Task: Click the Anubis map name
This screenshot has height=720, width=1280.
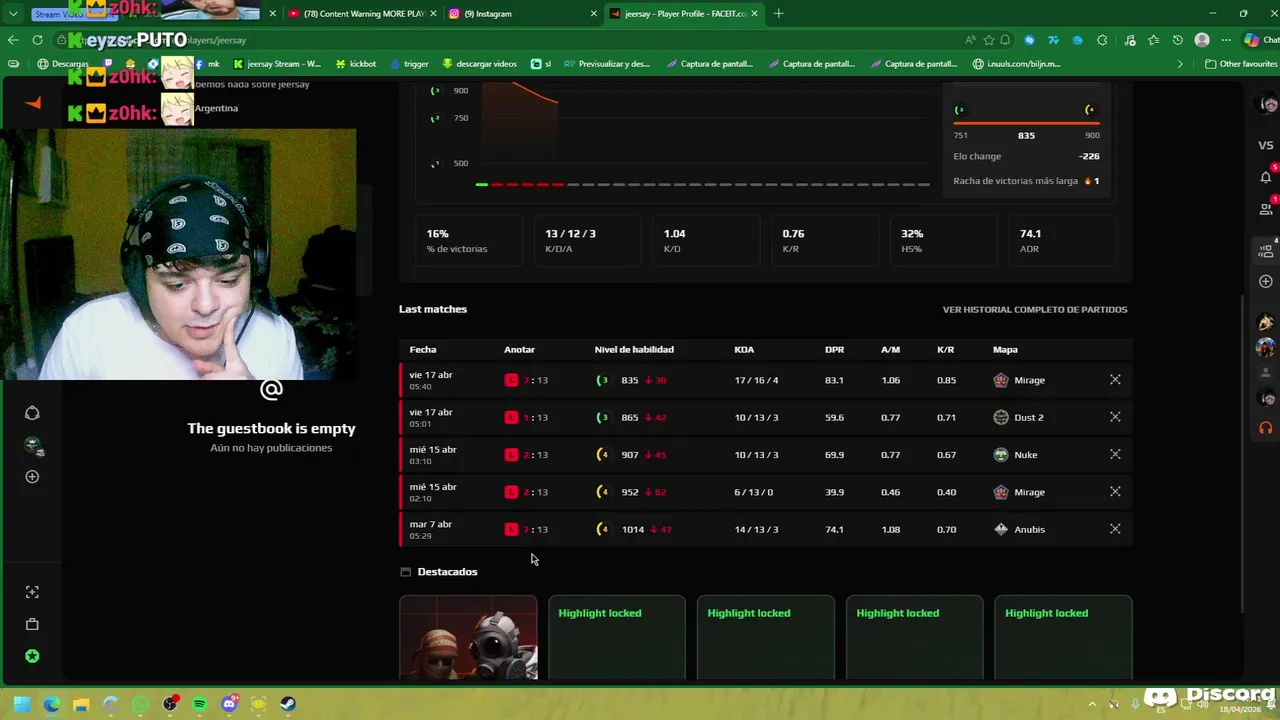Action: tap(1029, 529)
